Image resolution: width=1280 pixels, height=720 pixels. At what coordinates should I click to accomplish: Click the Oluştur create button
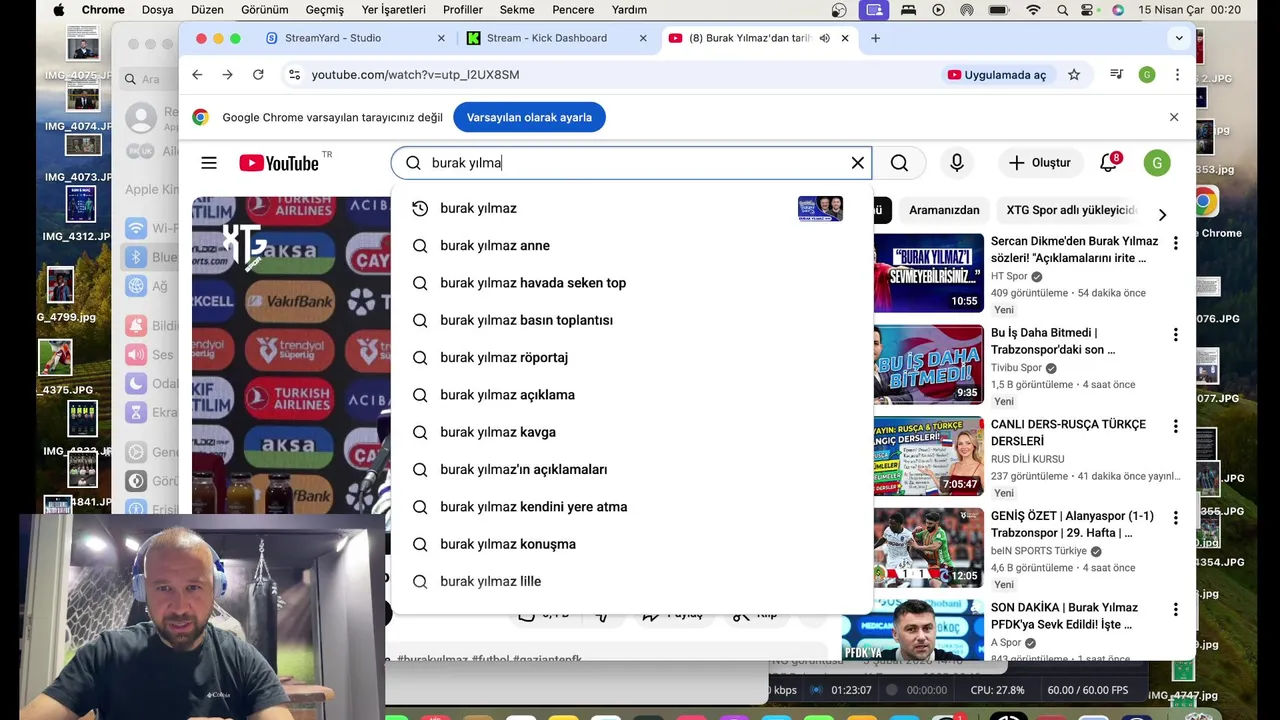coord(1039,163)
